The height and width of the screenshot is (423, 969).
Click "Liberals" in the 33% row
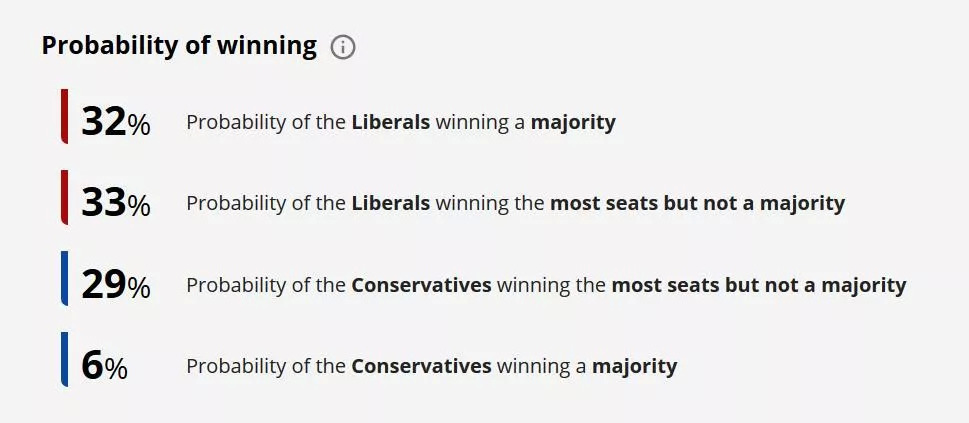[390, 203]
